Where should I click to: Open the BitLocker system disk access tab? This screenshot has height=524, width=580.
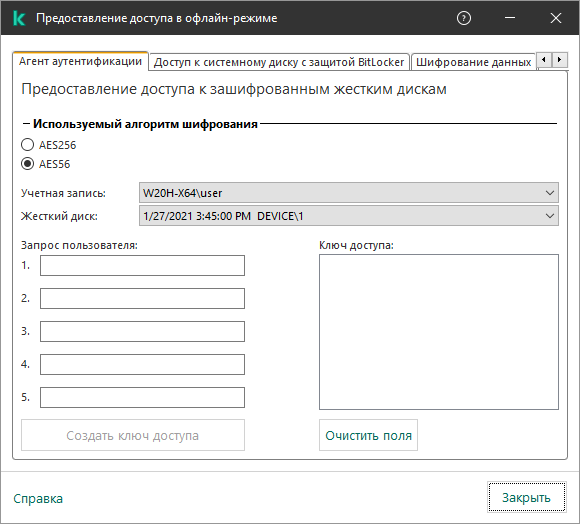279,62
